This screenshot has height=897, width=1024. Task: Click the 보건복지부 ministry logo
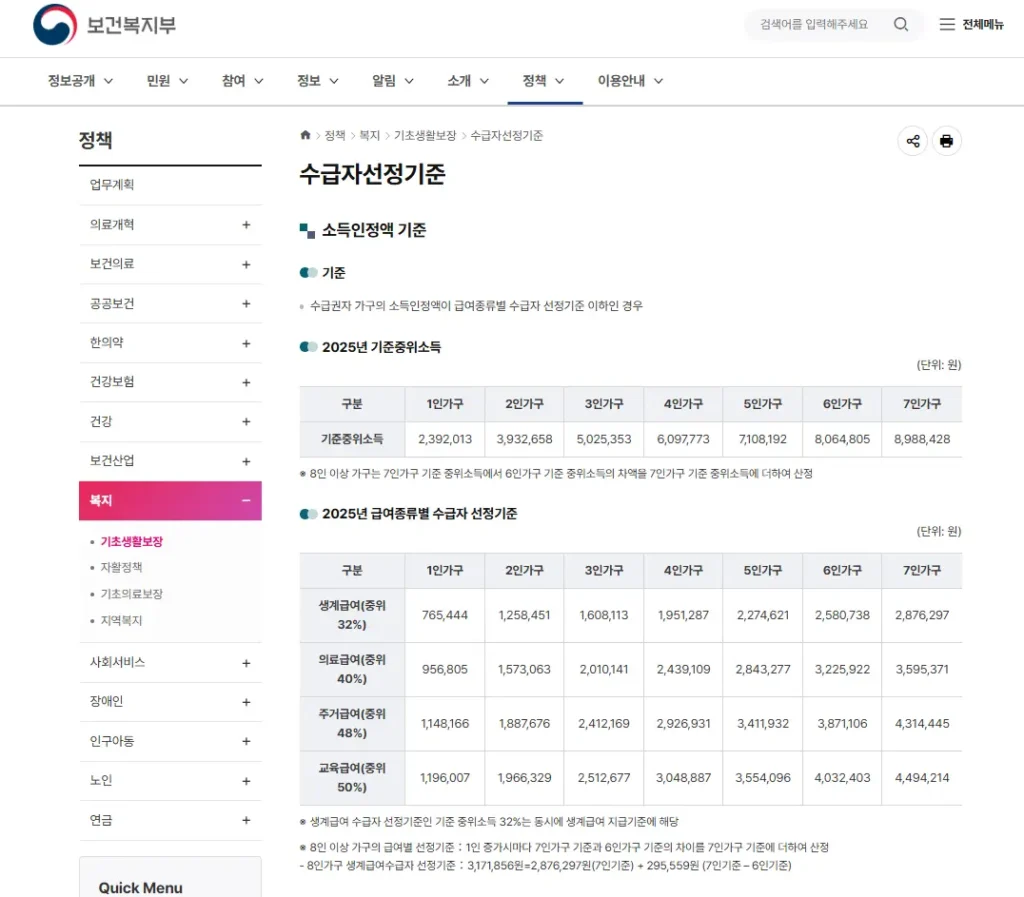[95, 24]
